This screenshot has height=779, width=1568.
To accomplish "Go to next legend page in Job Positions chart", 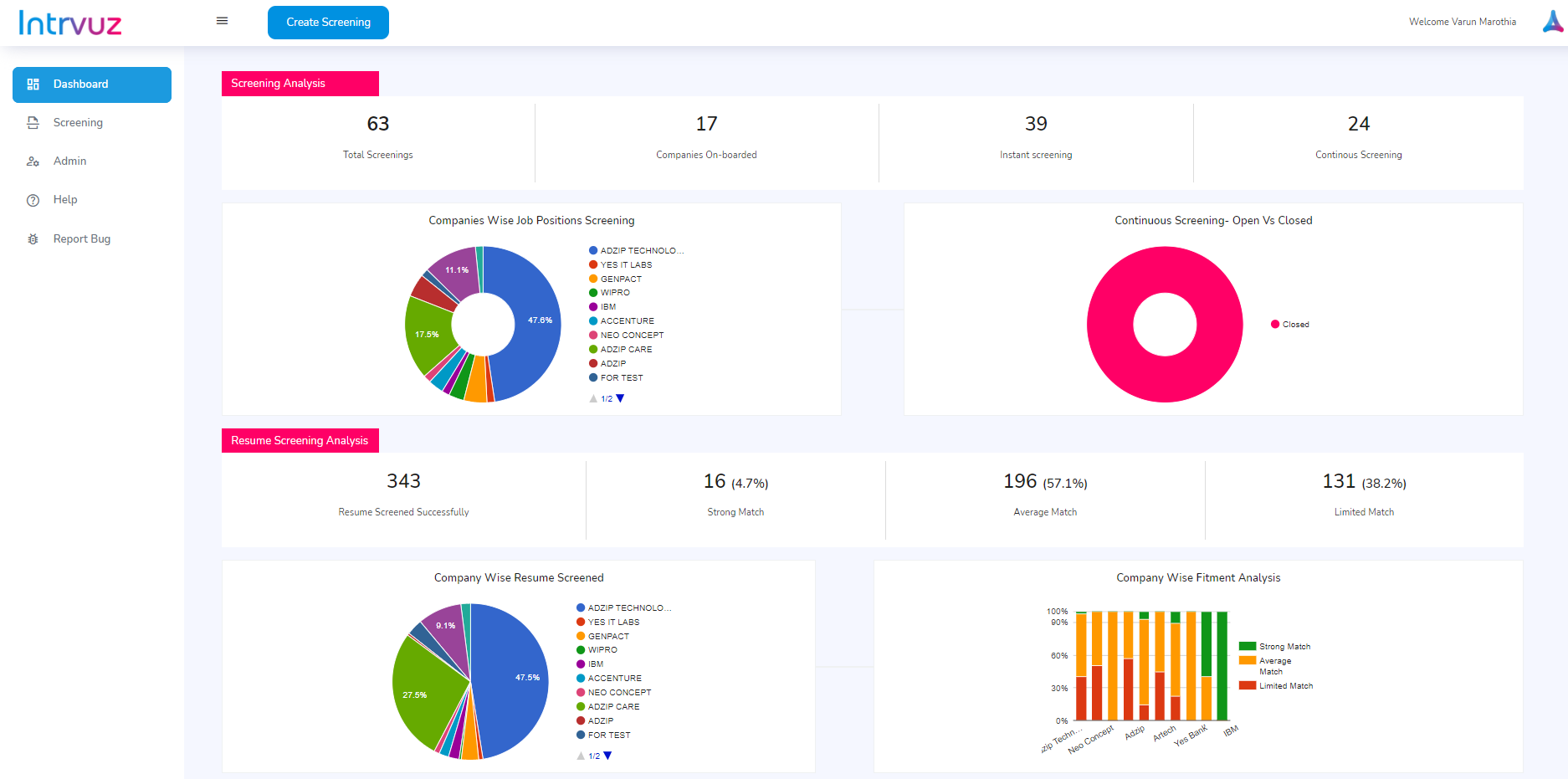I will [620, 399].
